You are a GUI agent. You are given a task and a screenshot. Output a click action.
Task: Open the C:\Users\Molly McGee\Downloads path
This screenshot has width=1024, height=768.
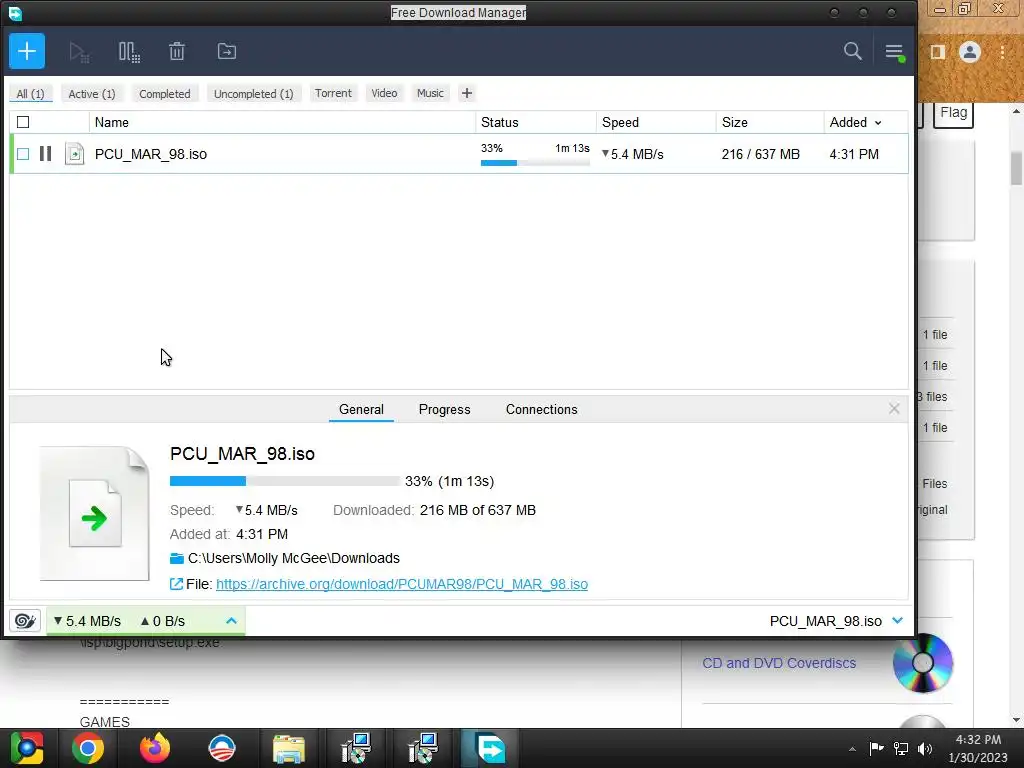[293, 558]
